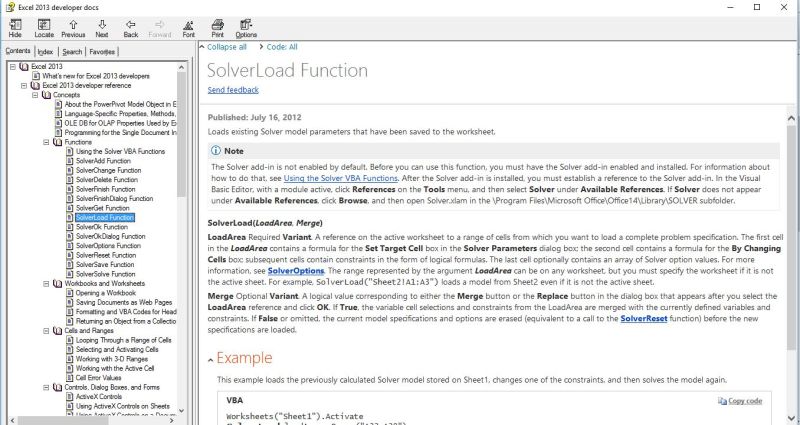Click the Send feedback link
This screenshot has height=425, width=800.
(233, 90)
